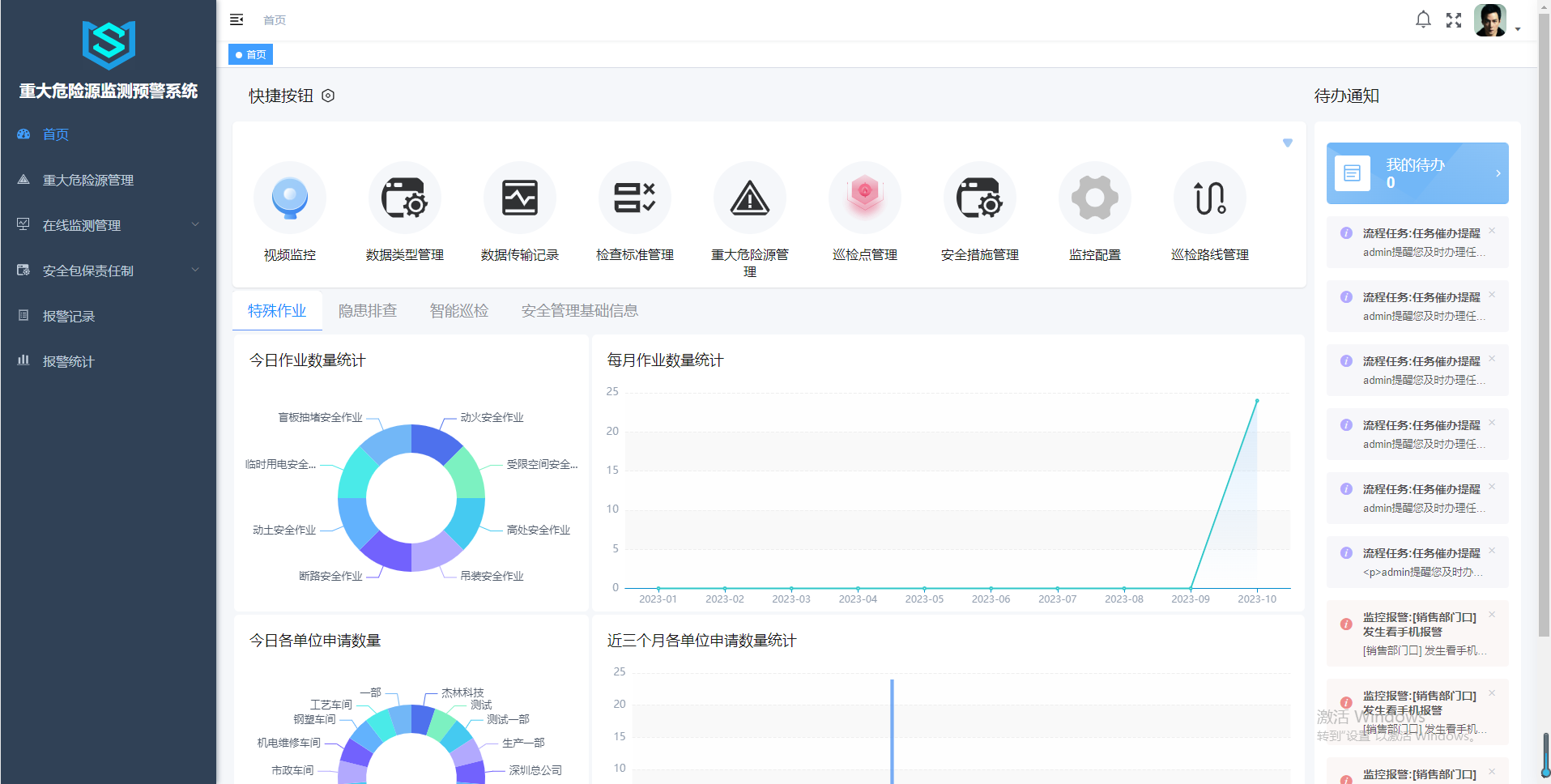Toggle fullscreen mode icon
This screenshot has width=1551, height=784.
(1454, 20)
